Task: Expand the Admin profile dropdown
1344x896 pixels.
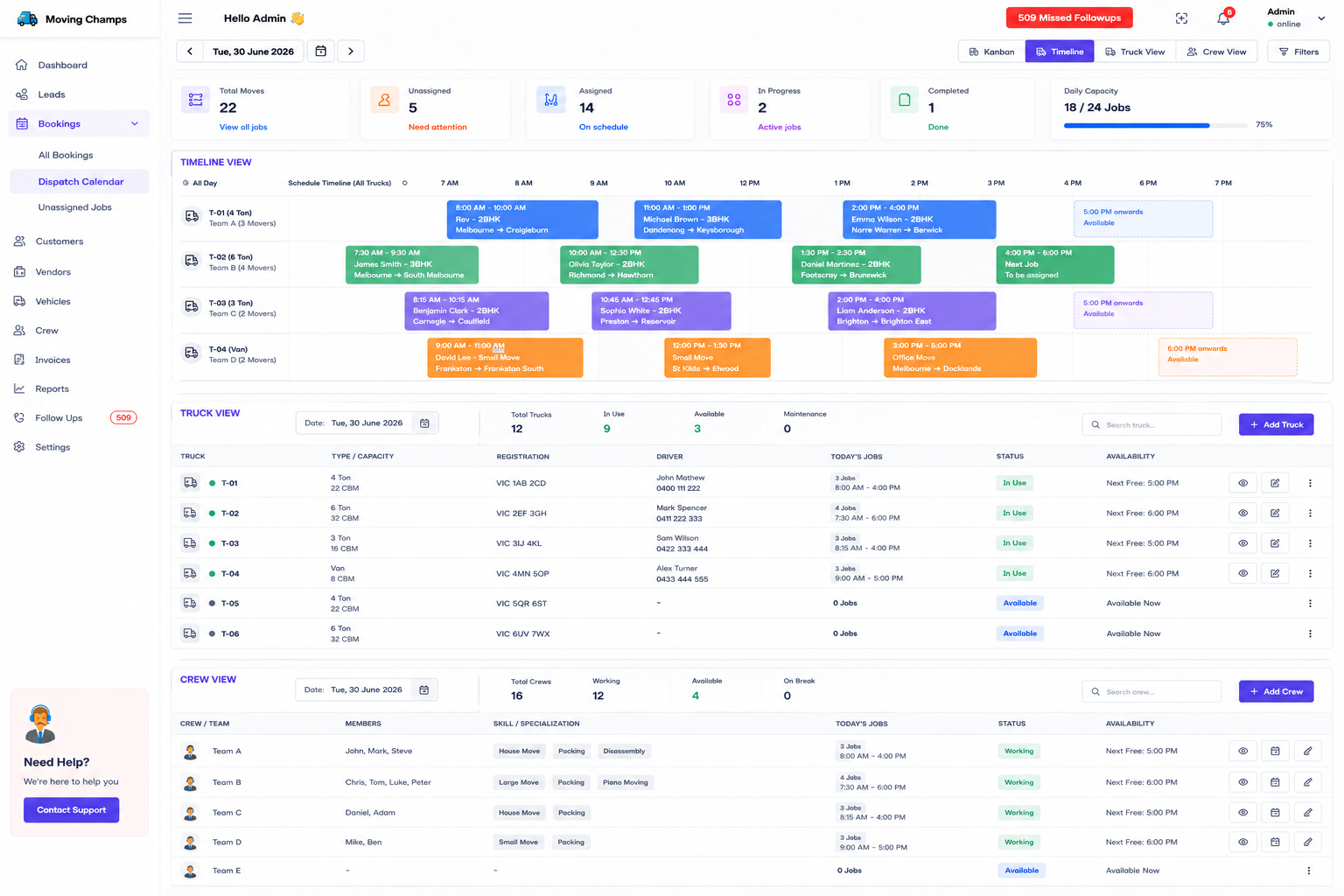Action: coord(1321,18)
